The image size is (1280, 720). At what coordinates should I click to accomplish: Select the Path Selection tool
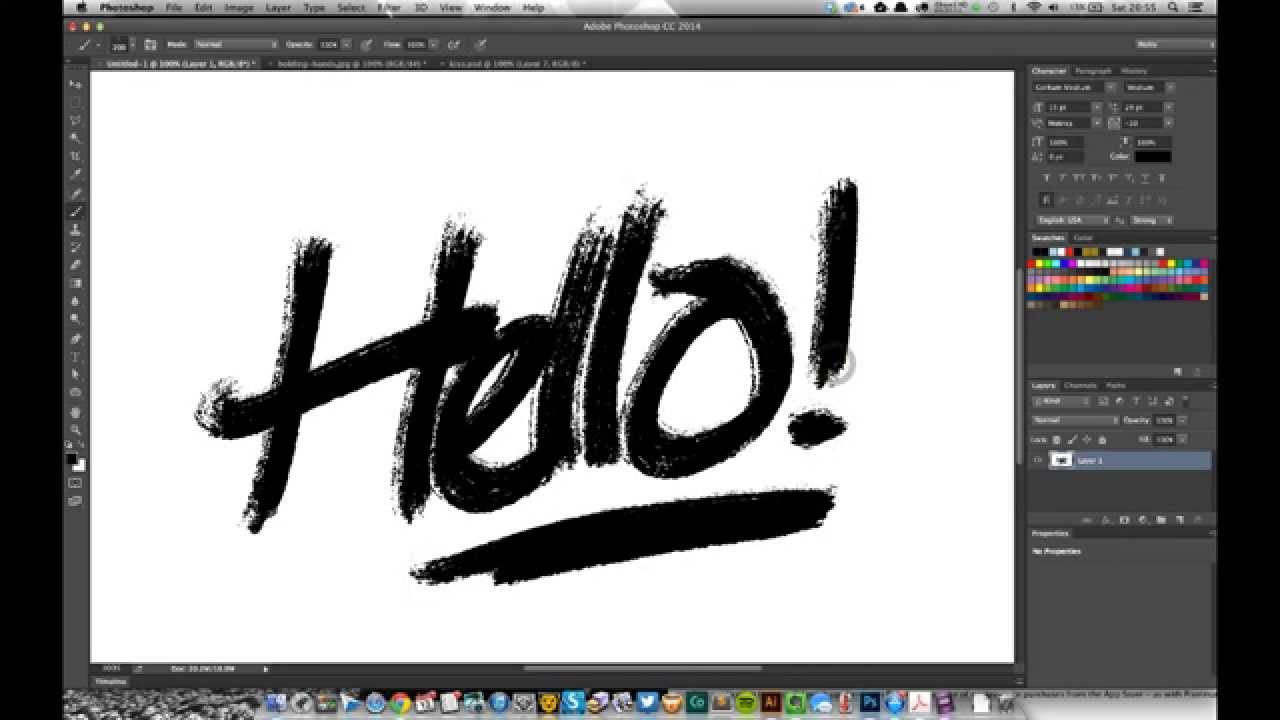click(x=75, y=375)
